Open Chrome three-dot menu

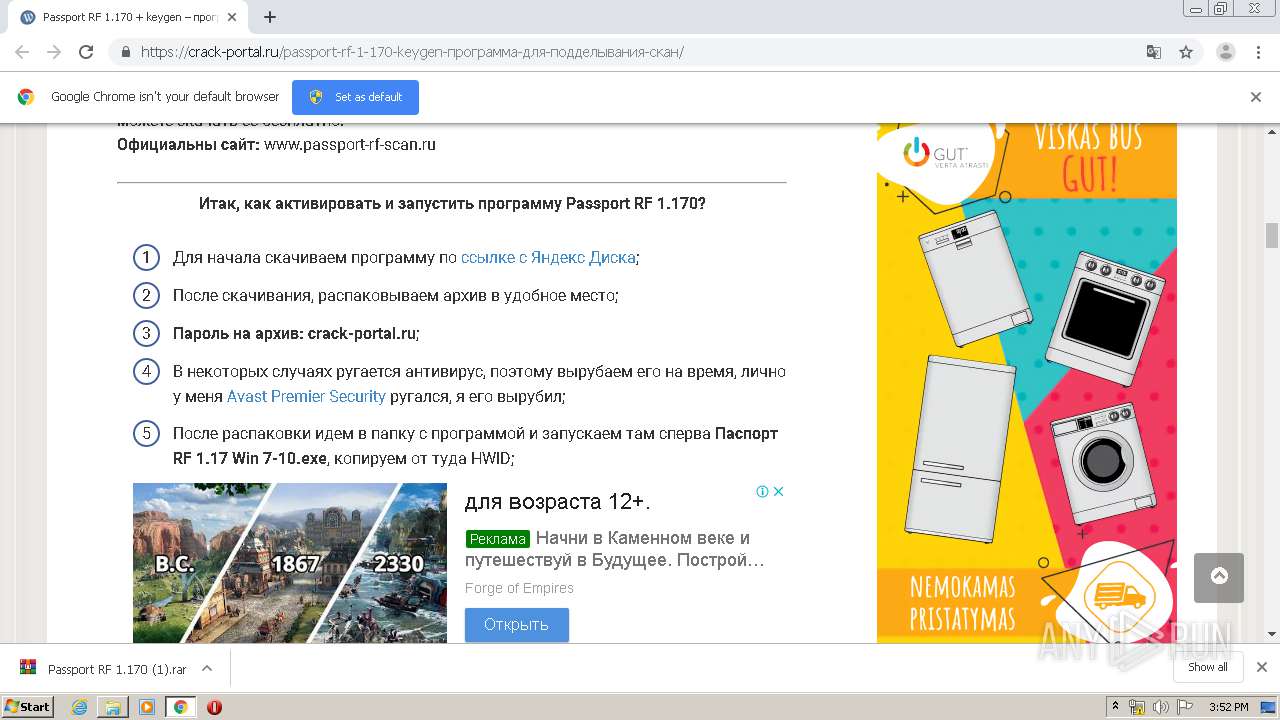tap(1257, 52)
